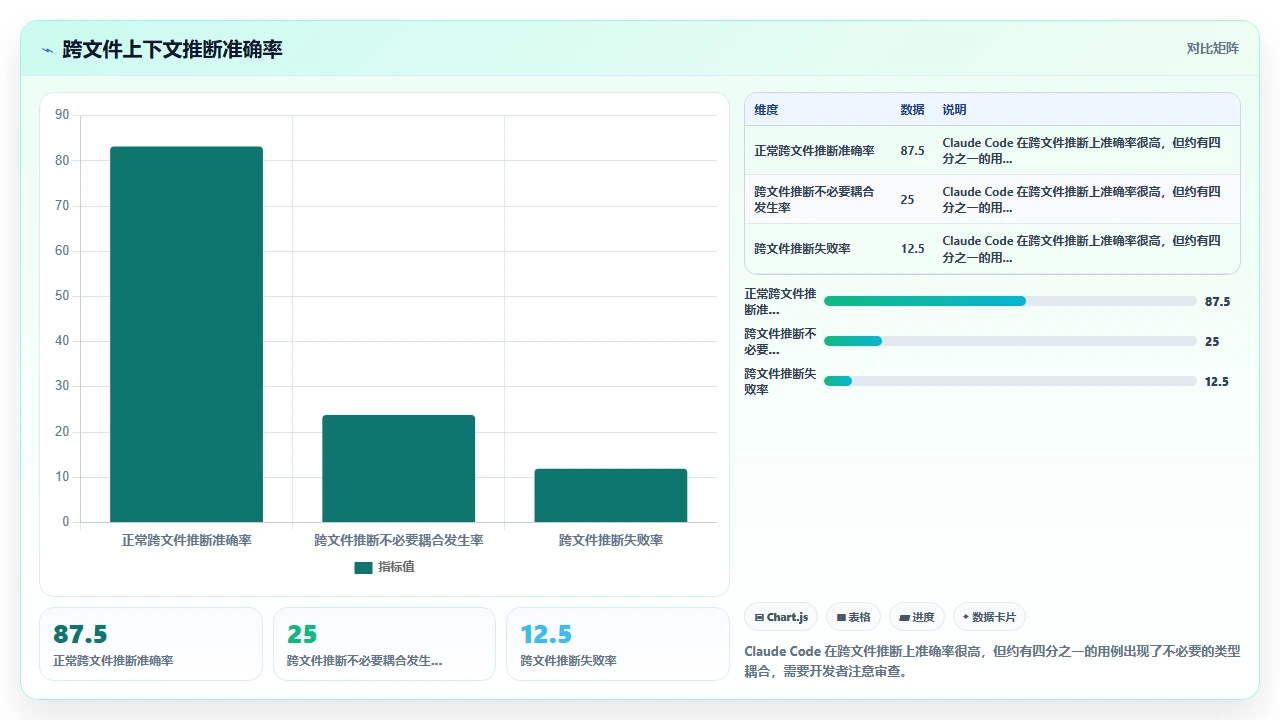Click the x-axis label 跨文件推断失败率

tap(610, 540)
